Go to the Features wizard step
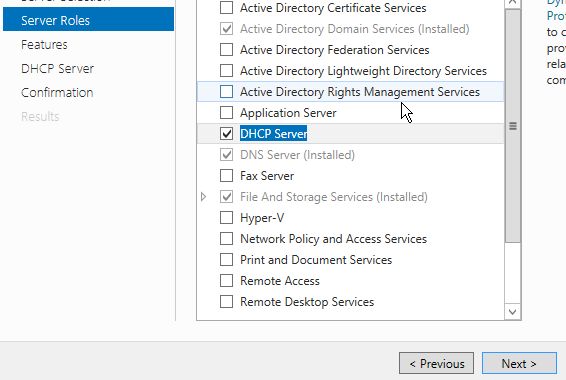The image size is (566, 380). pos(44,45)
